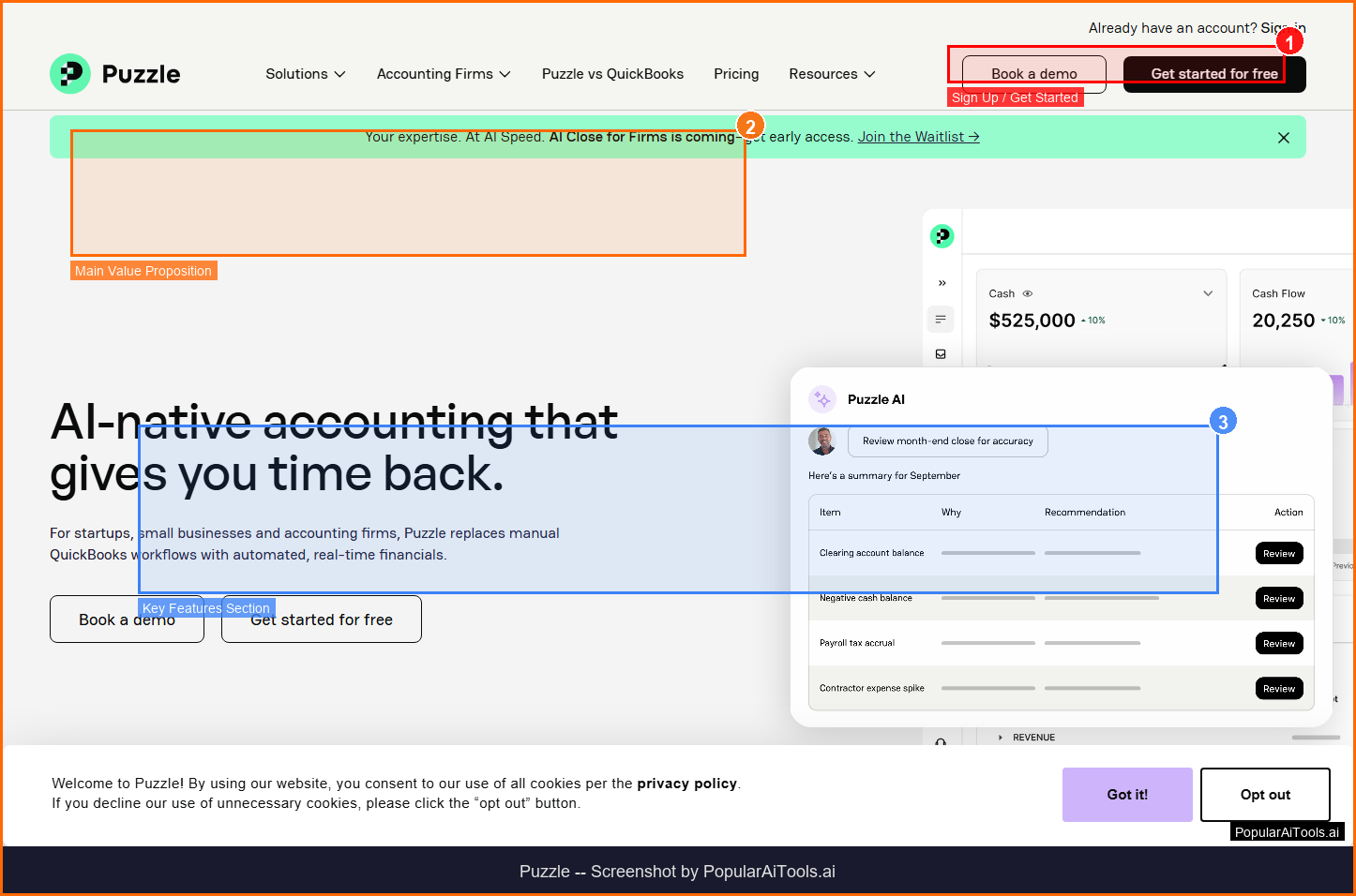Click the Join the Waitlist link

point(918,137)
